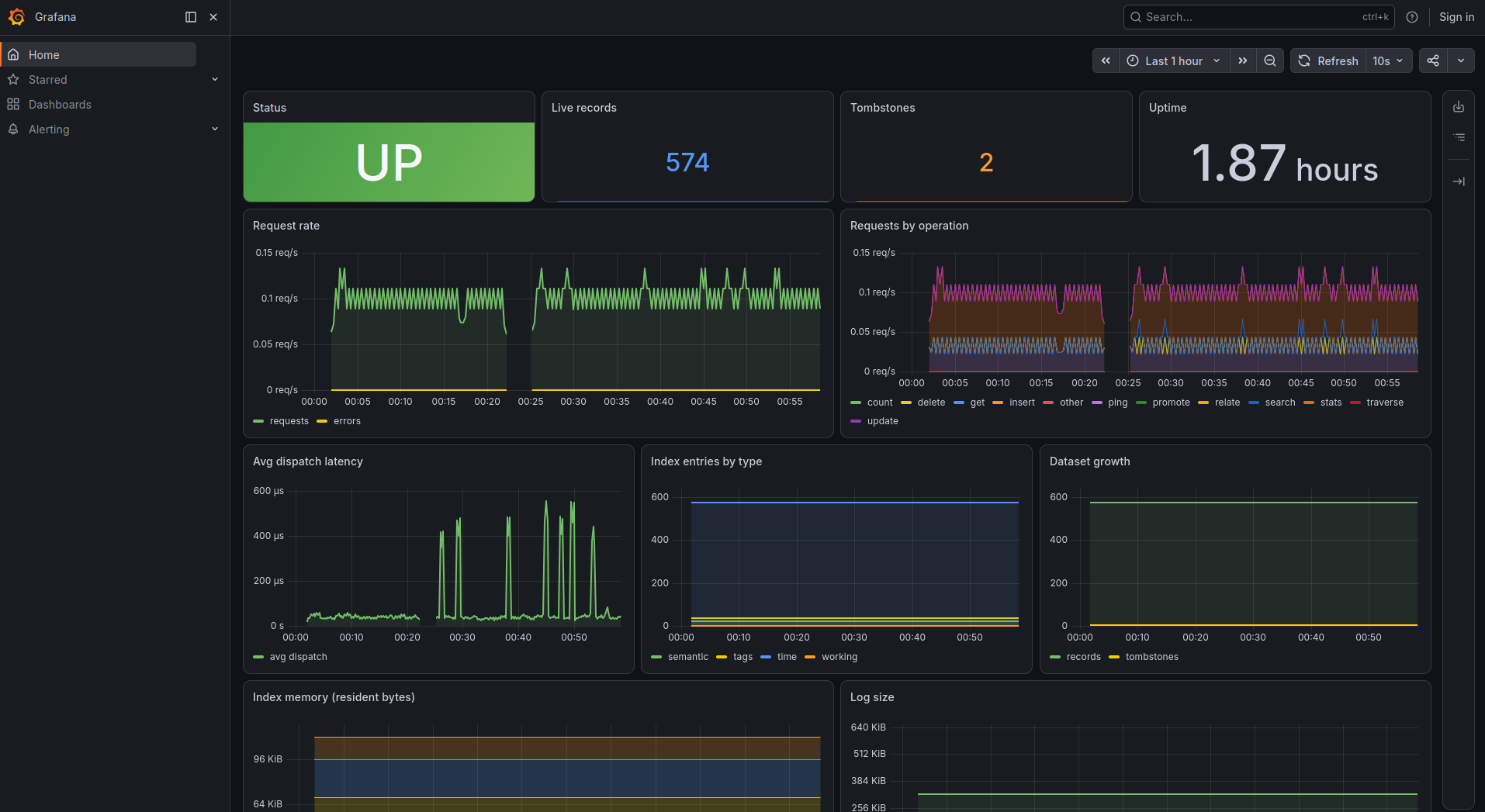Viewport: 1485px width, 812px height.
Task: Click the Refresh button
Action: click(x=1328, y=60)
